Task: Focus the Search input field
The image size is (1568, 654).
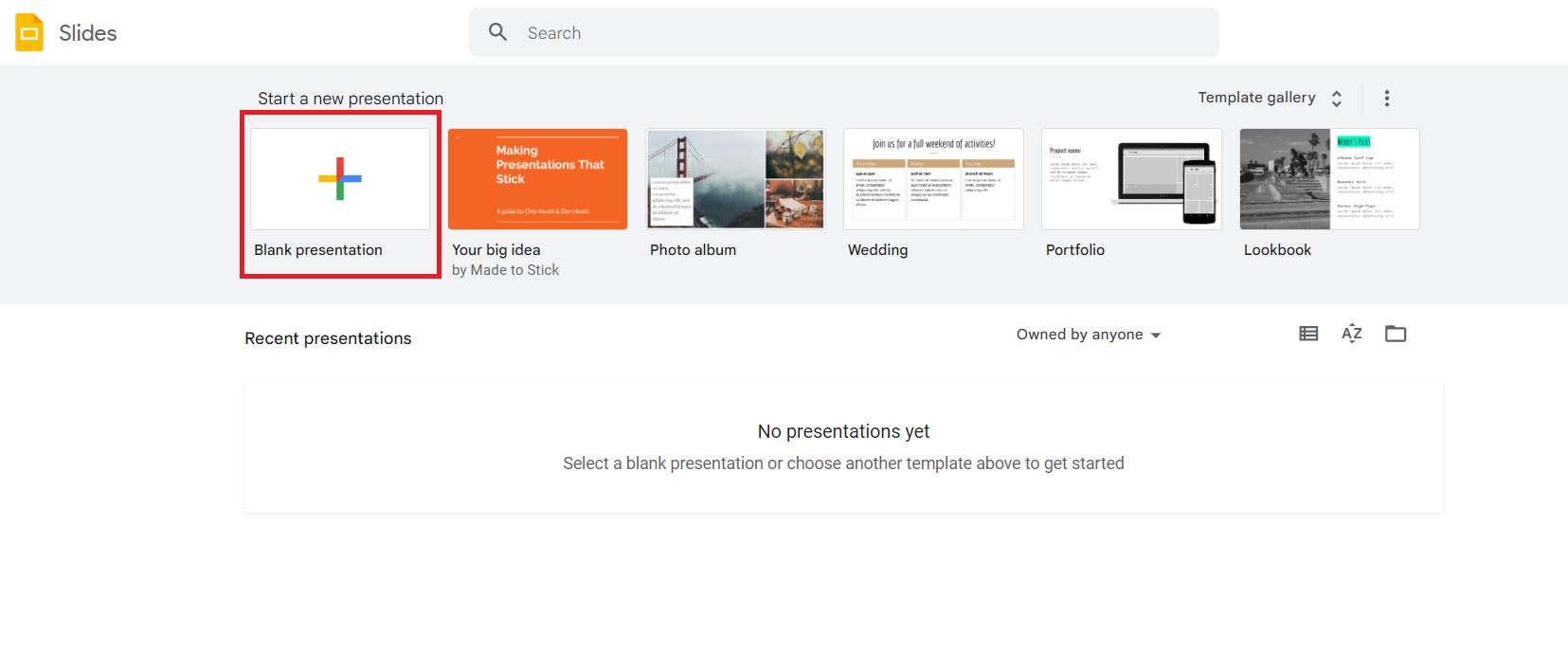Action: pos(843,32)
